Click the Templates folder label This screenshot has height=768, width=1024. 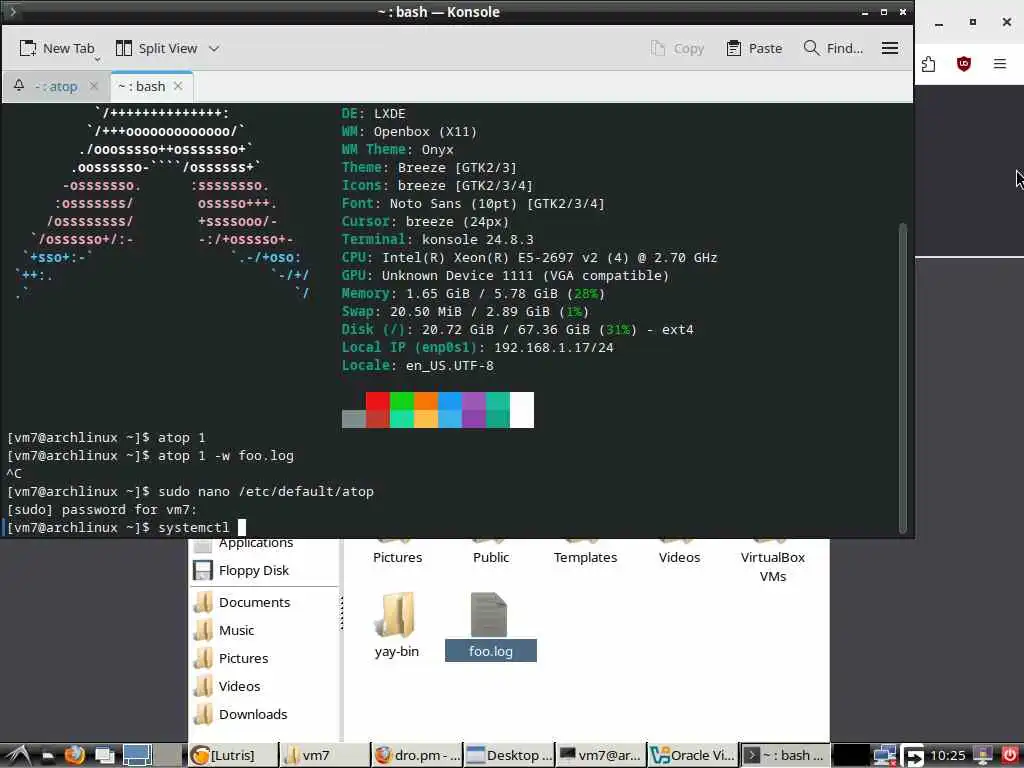585,557
